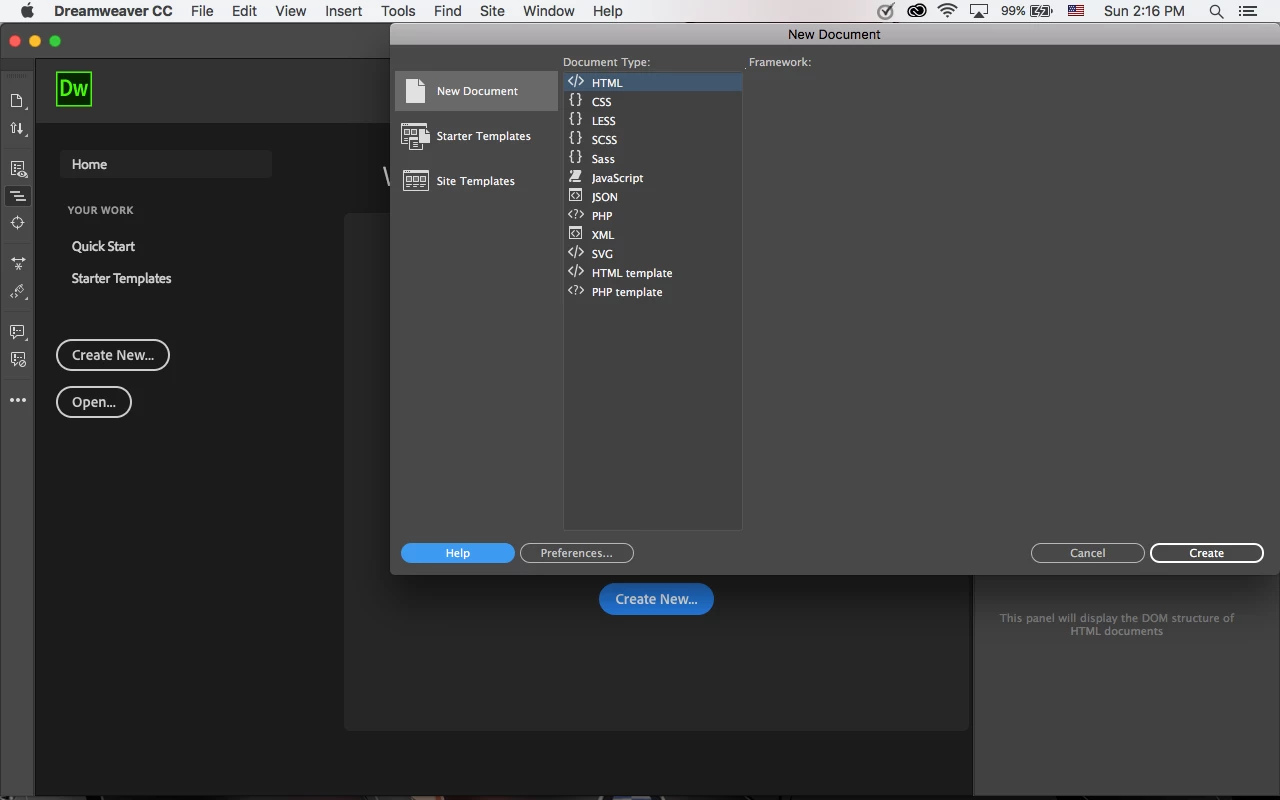Open Starter Templates in the sidebar
The image size is (1280, 800).
pyautogui.click(x=121, y=278)
